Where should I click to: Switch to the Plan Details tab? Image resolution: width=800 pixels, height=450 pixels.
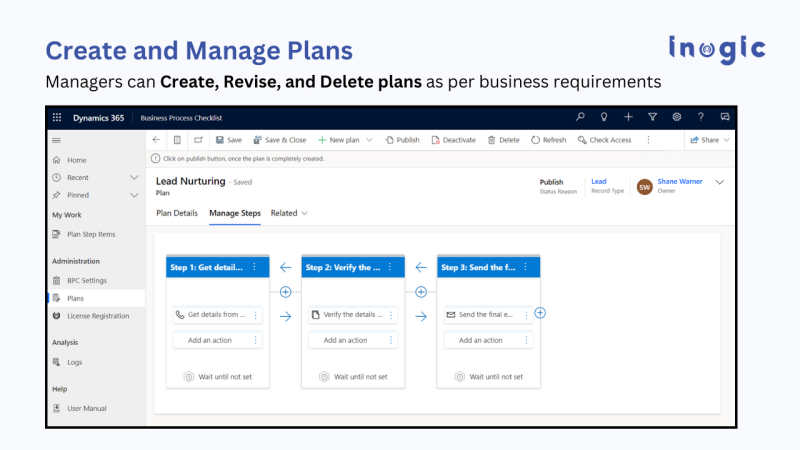(x=177, y=213)
